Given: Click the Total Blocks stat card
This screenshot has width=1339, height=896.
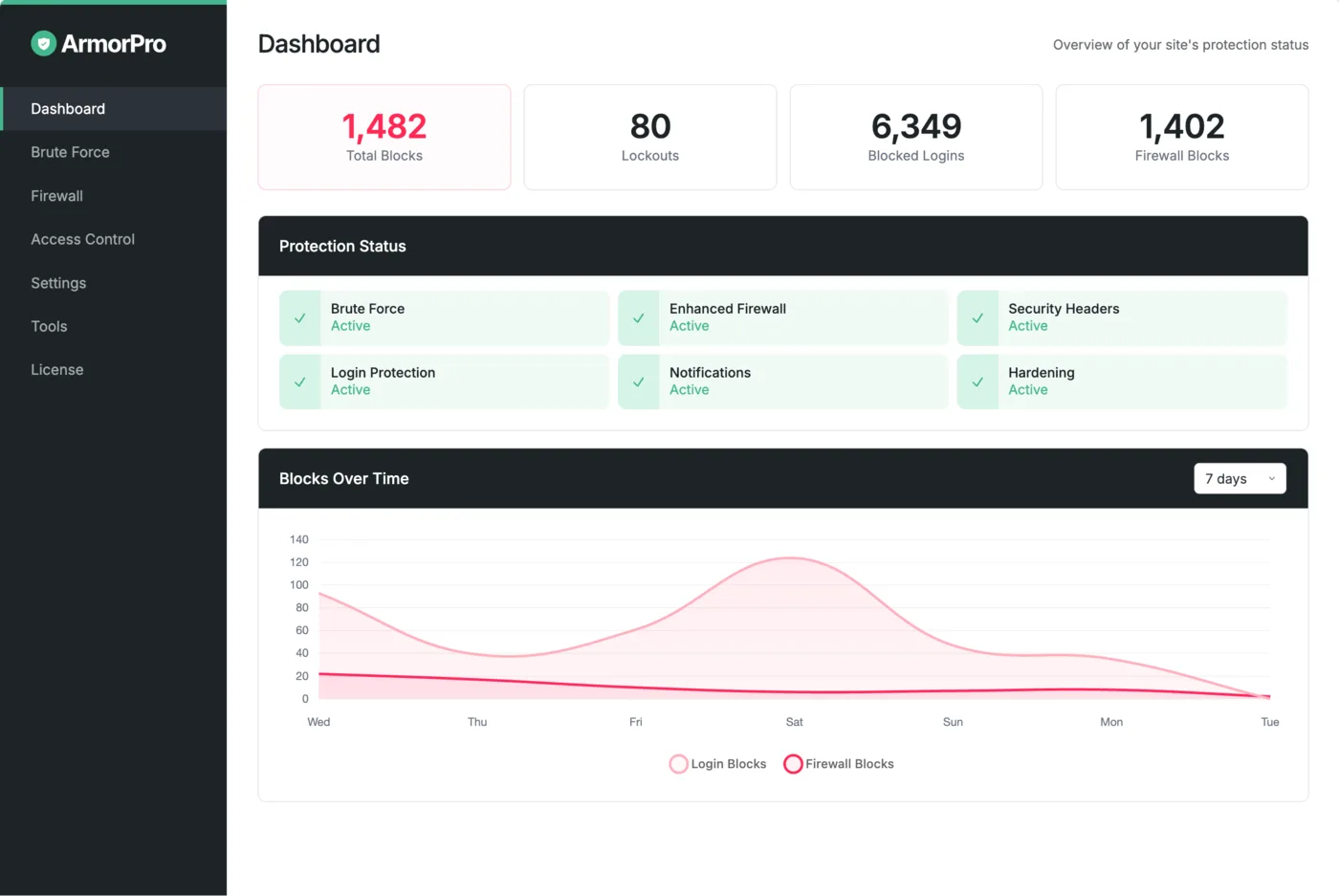Looking at the screenshot, I should click(x=384, y=137).
